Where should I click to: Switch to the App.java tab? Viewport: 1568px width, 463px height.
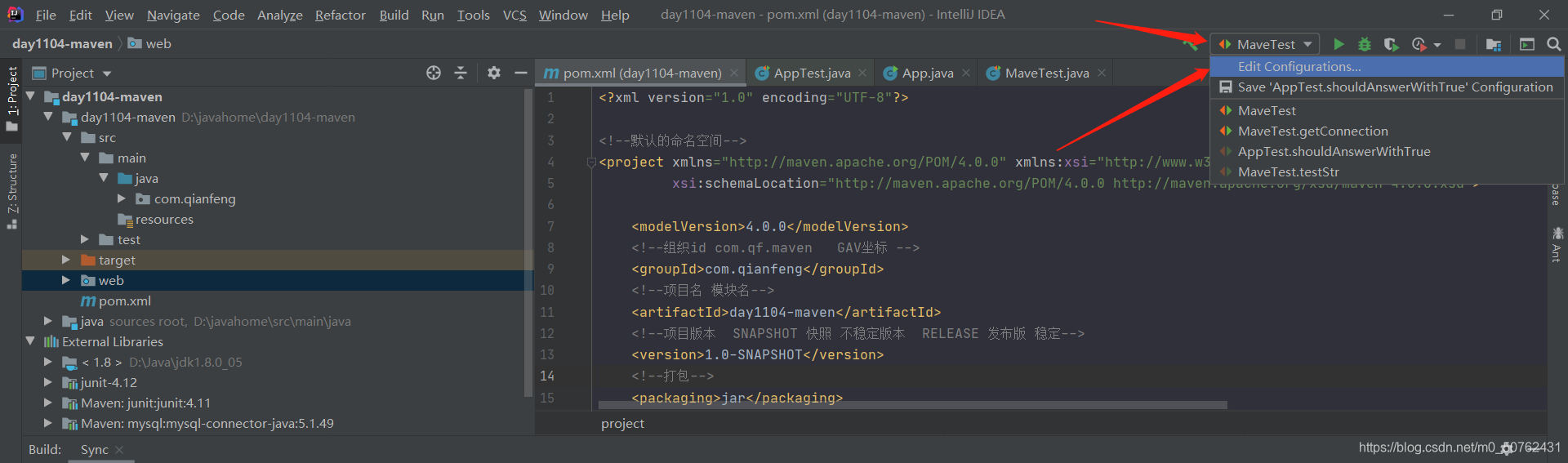tap(926, 73)
